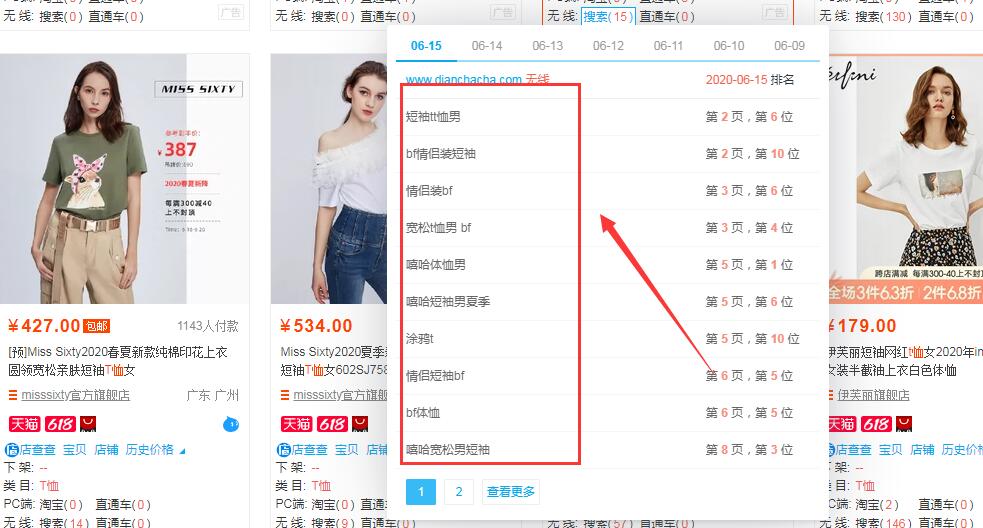Open www.dianchacha.com link in popup

464,80
